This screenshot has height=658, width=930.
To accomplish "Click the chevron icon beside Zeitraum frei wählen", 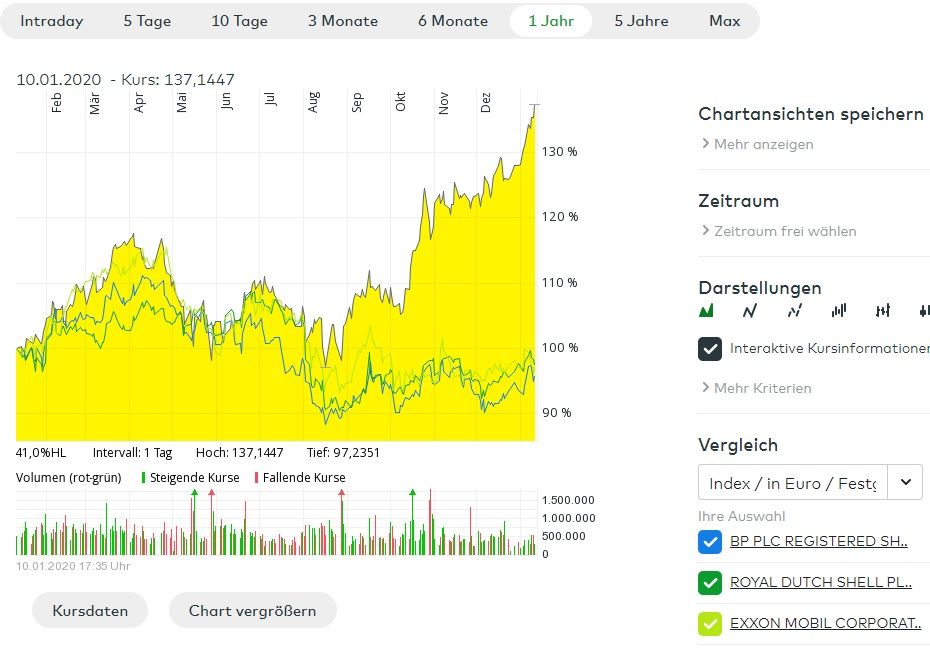I will pos(705,231).
